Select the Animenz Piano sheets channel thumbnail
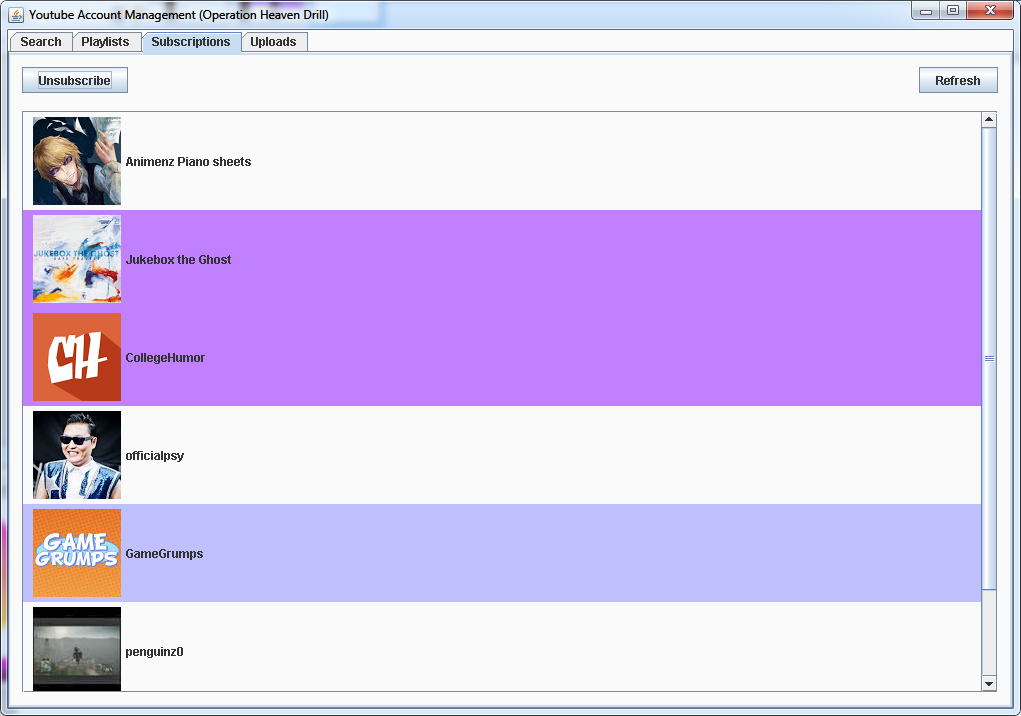This screenshot has height=716, width=1021. coord(77,161)
